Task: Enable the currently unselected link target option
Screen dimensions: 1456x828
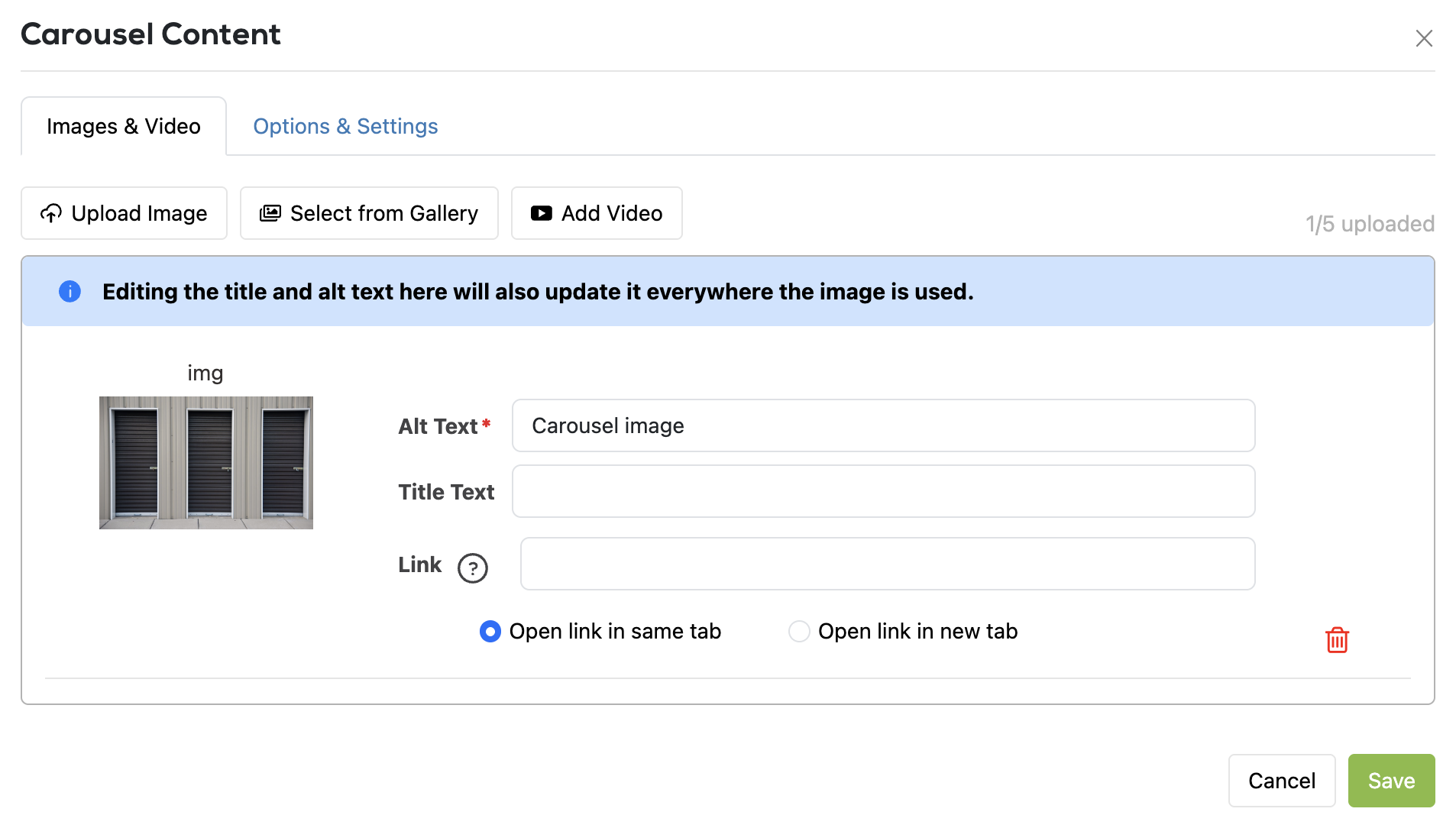Action: click(x=799, y=631)
